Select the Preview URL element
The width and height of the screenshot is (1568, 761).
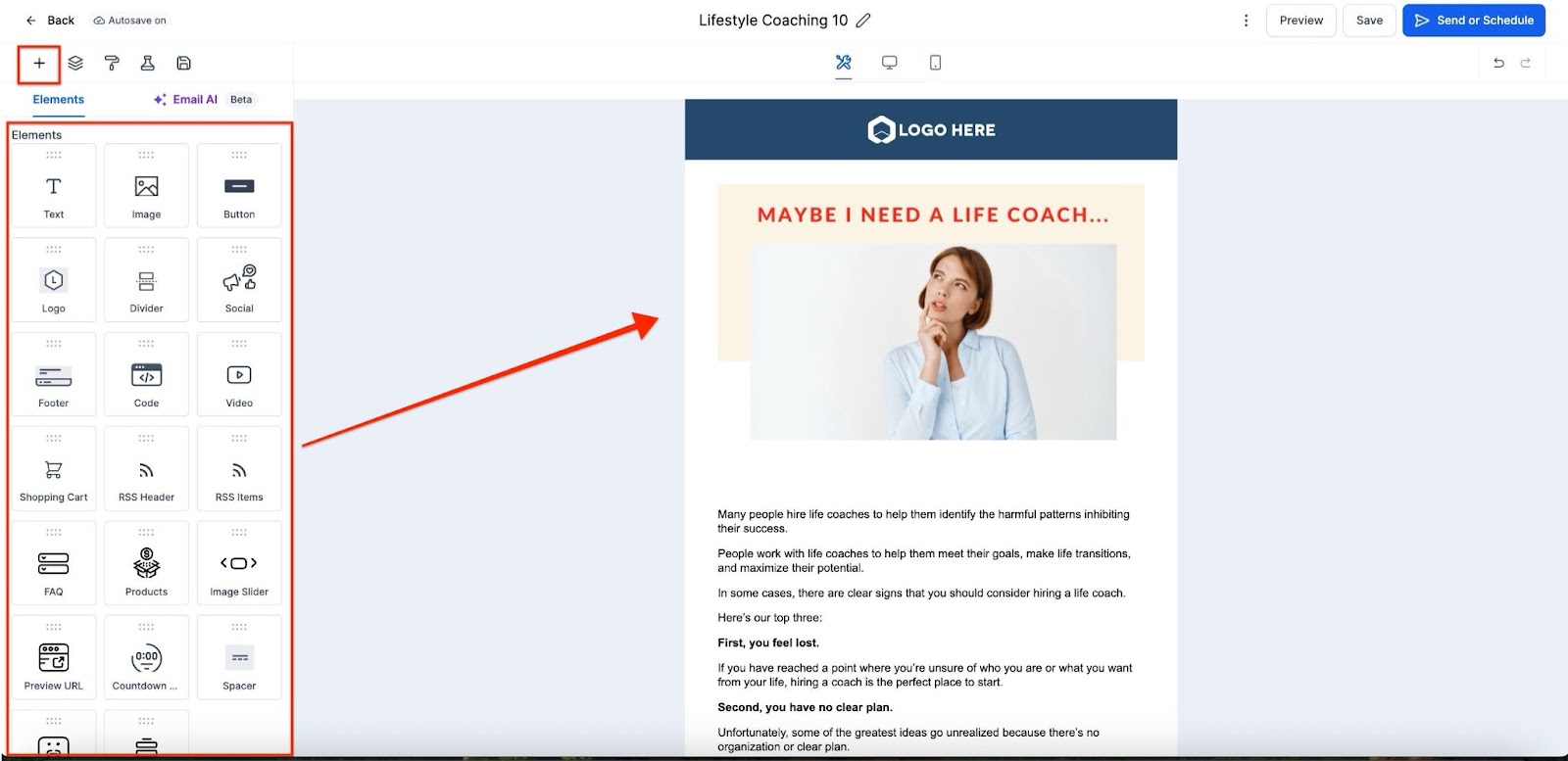[x=54, y=657]
